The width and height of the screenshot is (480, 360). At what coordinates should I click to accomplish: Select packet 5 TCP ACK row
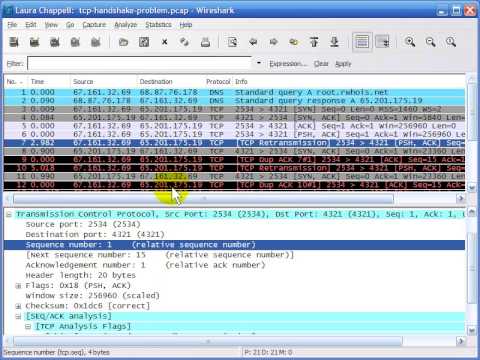tap(235, 126)
